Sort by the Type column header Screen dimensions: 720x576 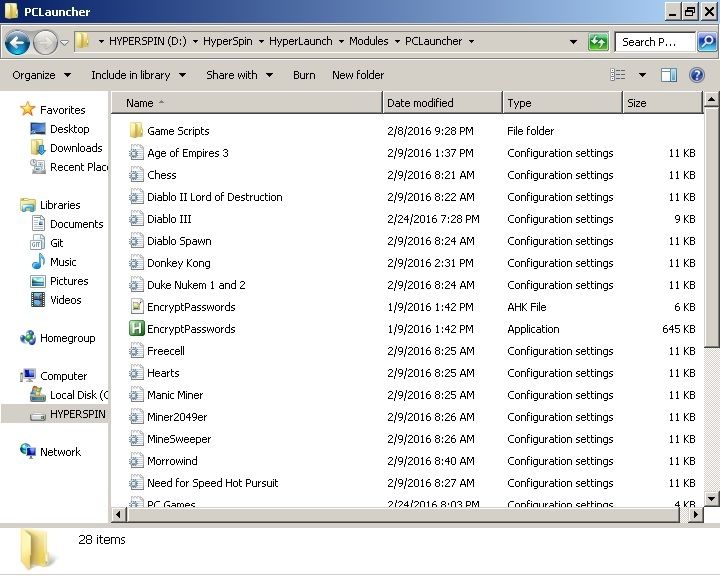562,102
